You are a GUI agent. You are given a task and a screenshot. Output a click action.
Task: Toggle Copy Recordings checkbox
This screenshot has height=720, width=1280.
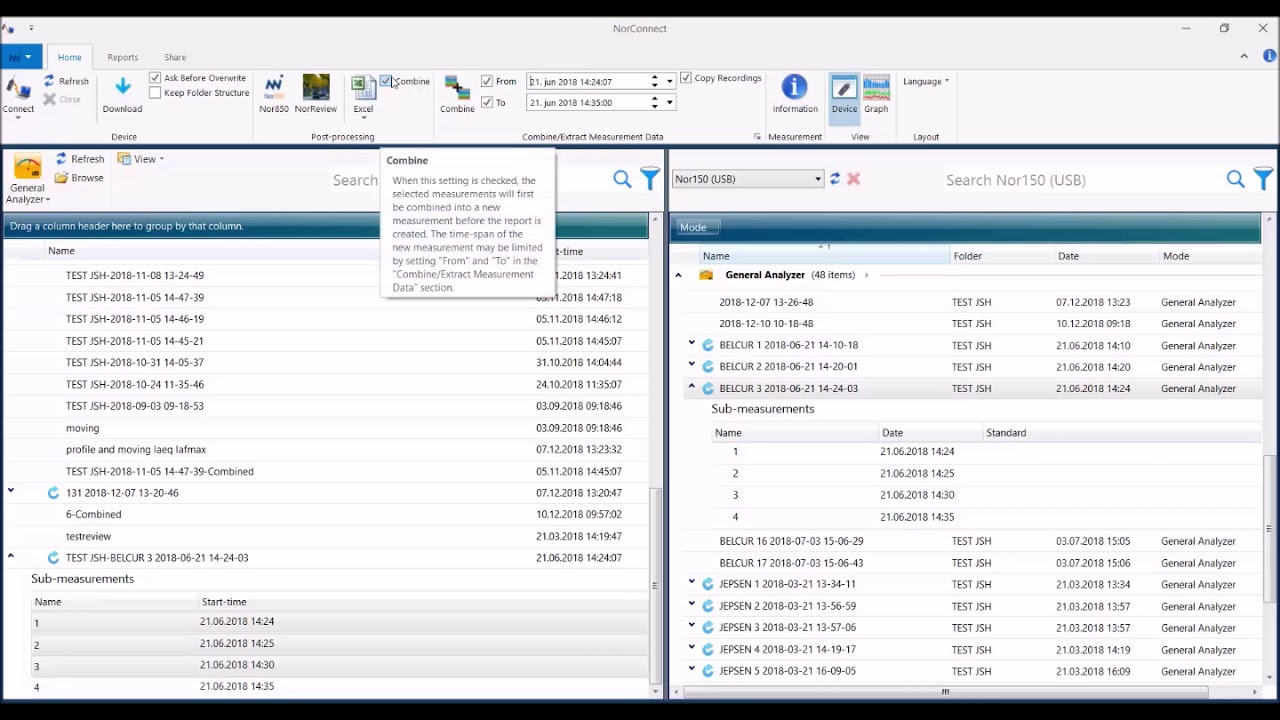(686, 78)
